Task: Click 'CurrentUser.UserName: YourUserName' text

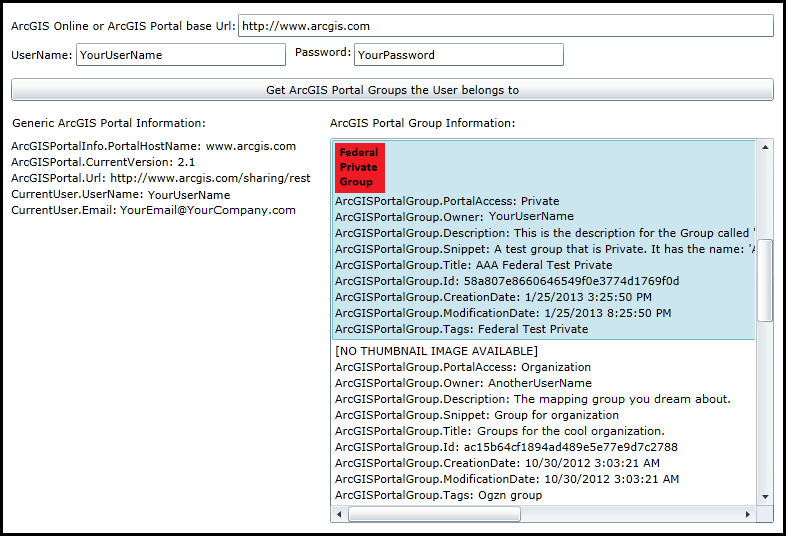Action: [121, 195]
